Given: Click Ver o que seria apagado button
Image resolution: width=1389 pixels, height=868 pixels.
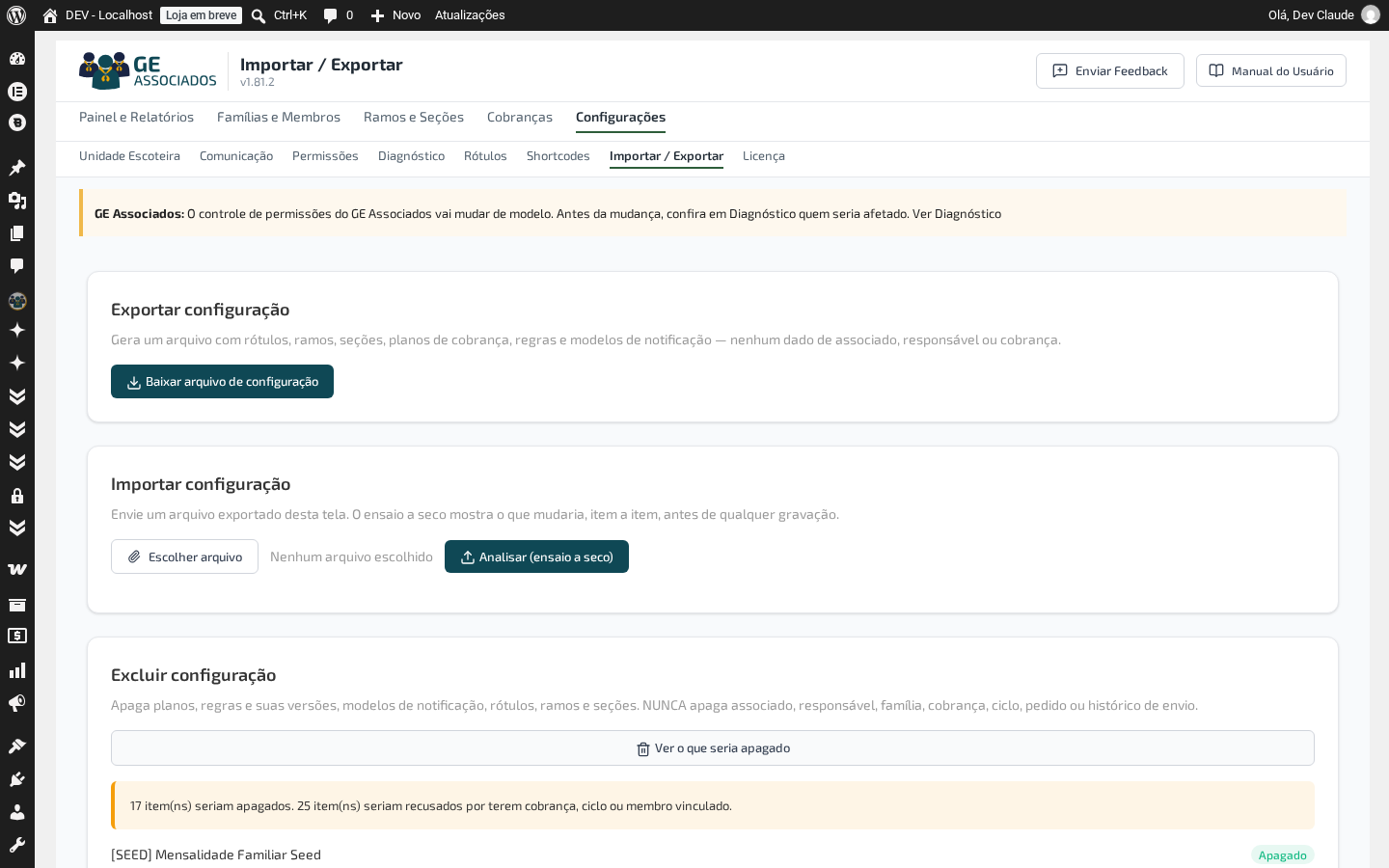Looking at the screenshot, I should 713,748.
